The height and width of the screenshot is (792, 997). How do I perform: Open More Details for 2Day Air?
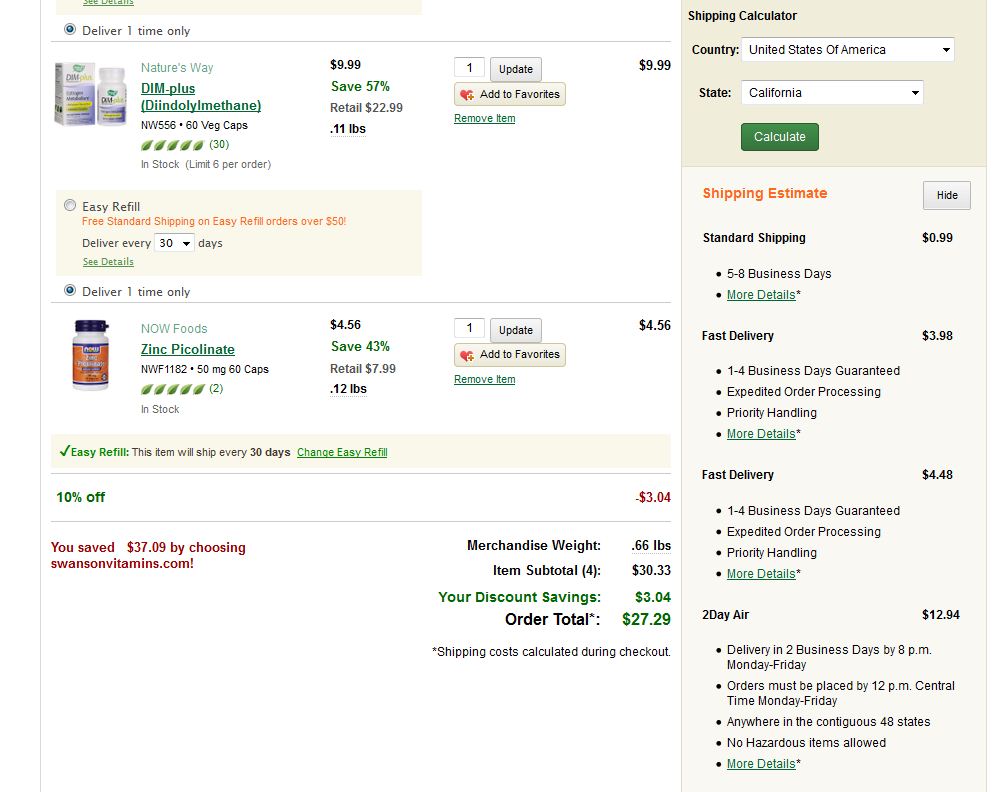tap(761, 764)
